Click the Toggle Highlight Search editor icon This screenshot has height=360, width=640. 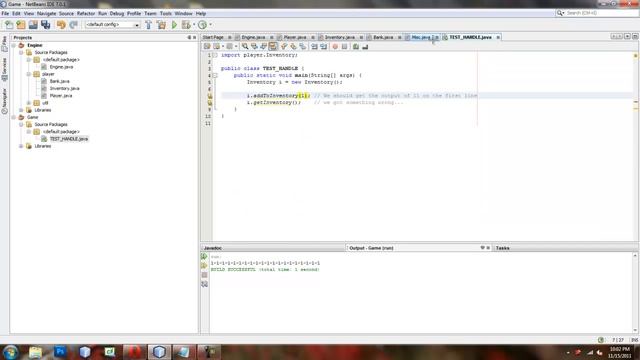click(273, 47)
